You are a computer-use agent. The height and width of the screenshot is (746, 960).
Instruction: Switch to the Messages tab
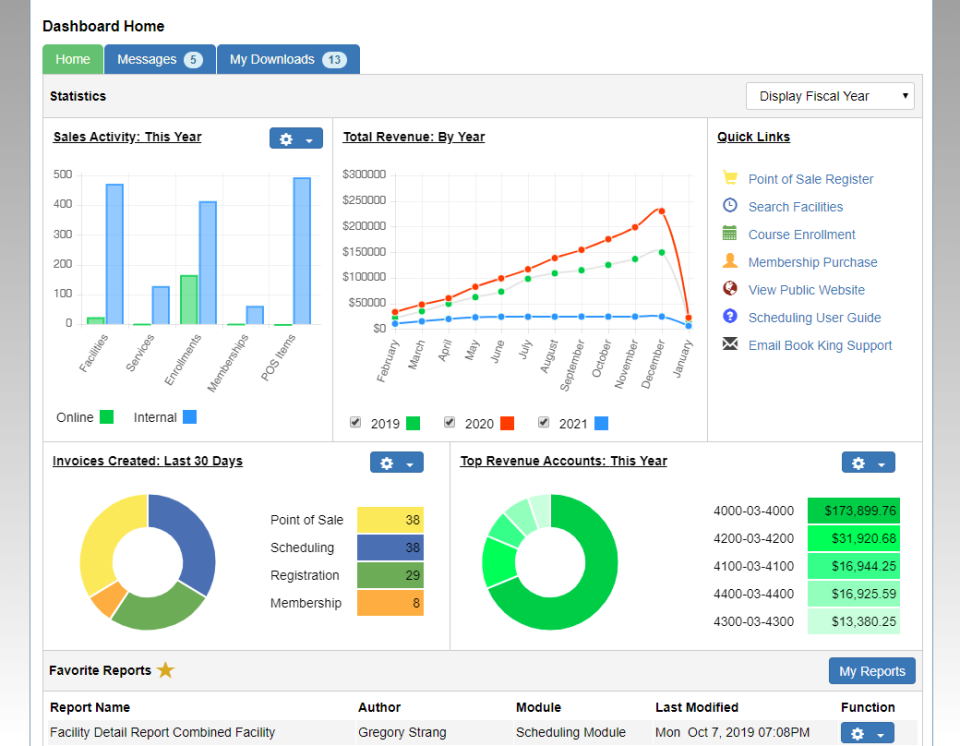159,59
